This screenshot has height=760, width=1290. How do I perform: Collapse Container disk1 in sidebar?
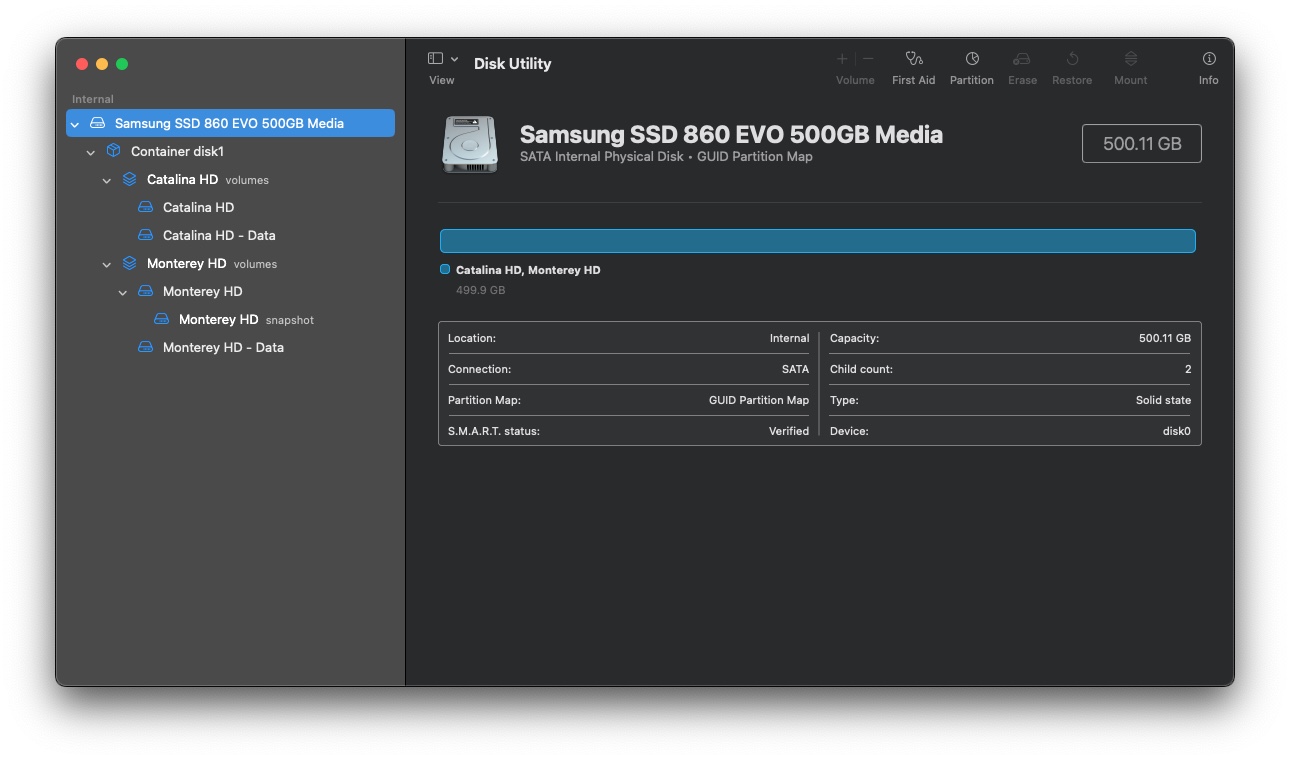click(x=91, y=152)
